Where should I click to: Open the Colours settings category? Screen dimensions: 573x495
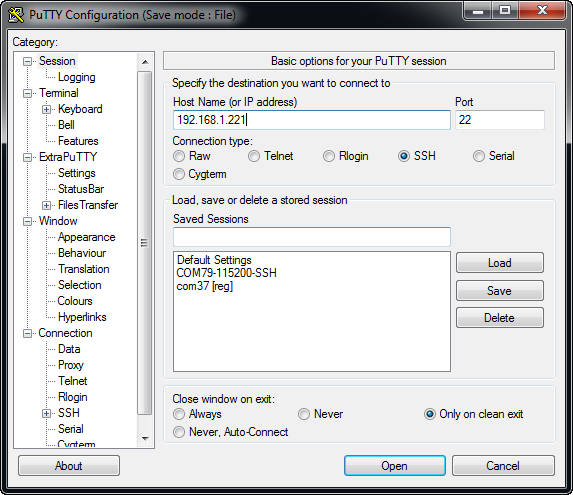[75, 301]
